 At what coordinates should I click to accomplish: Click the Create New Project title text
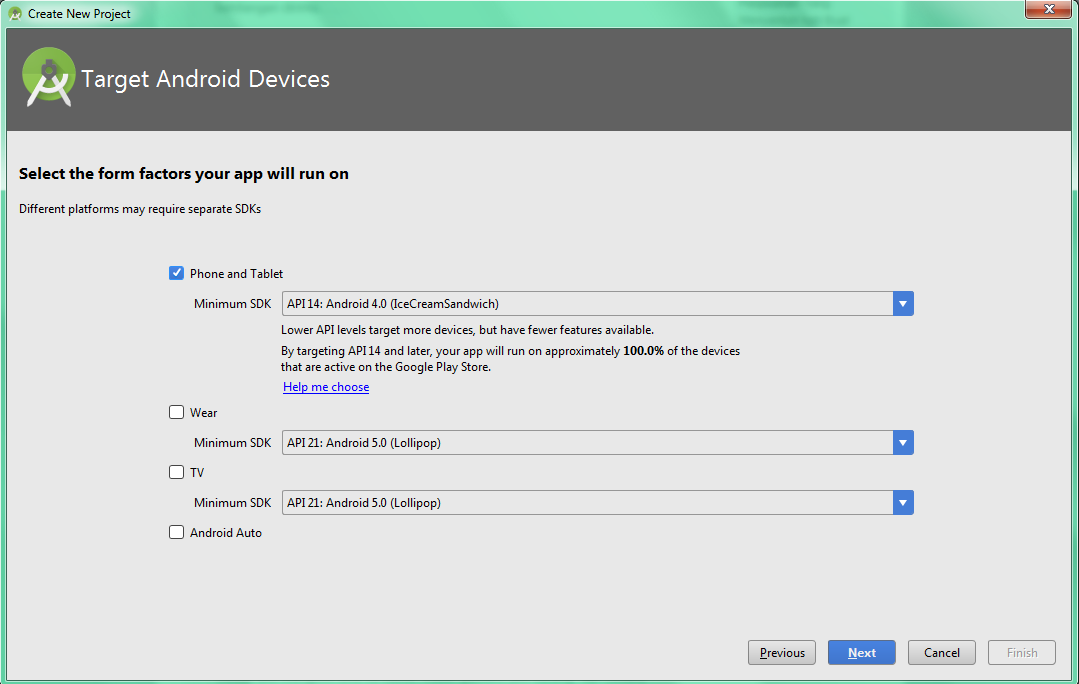pos(79,14)
